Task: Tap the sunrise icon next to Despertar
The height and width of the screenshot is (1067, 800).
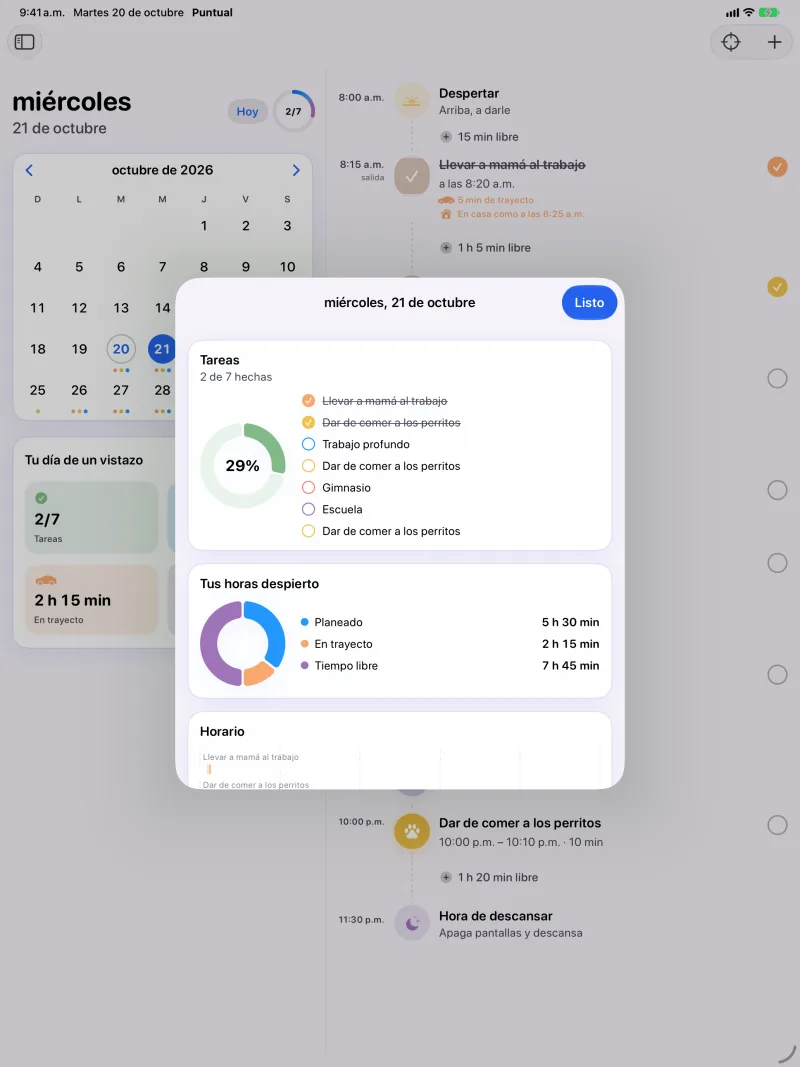Action: click(412, 101)
